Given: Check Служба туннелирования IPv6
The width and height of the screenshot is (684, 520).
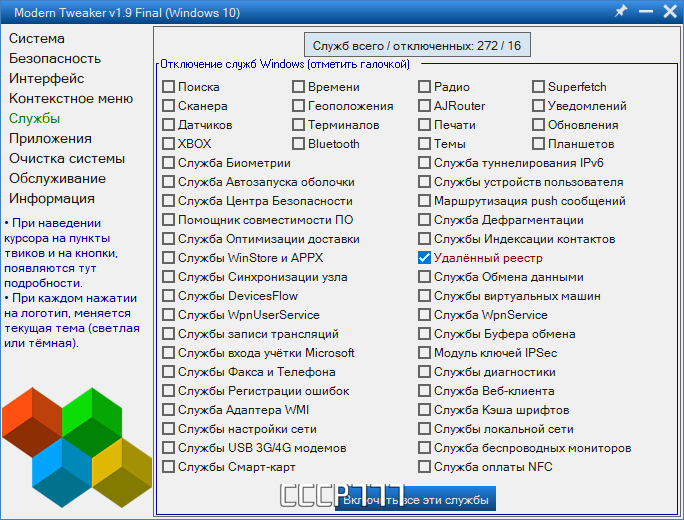Looking at the screenshot, I should pyautogui.click(x=424, y=163).
